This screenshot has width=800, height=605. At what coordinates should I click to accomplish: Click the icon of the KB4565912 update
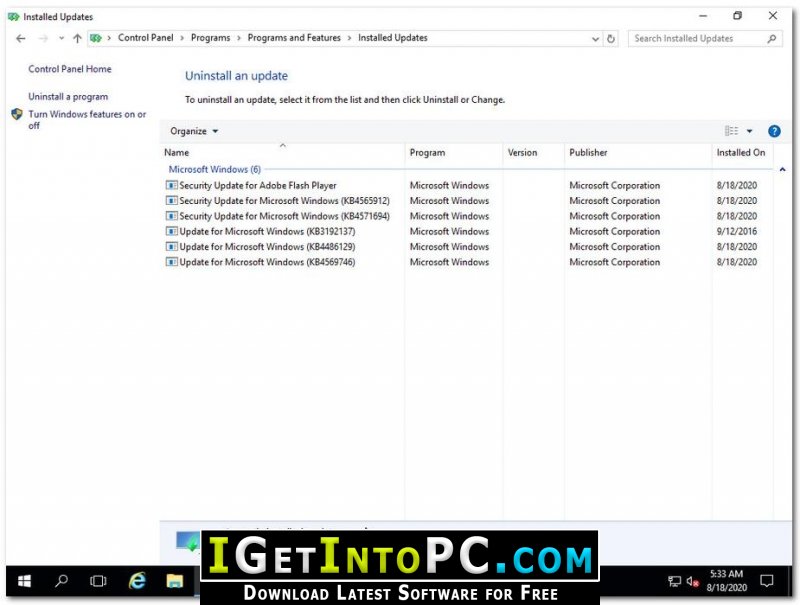click(x=171, y=200)
